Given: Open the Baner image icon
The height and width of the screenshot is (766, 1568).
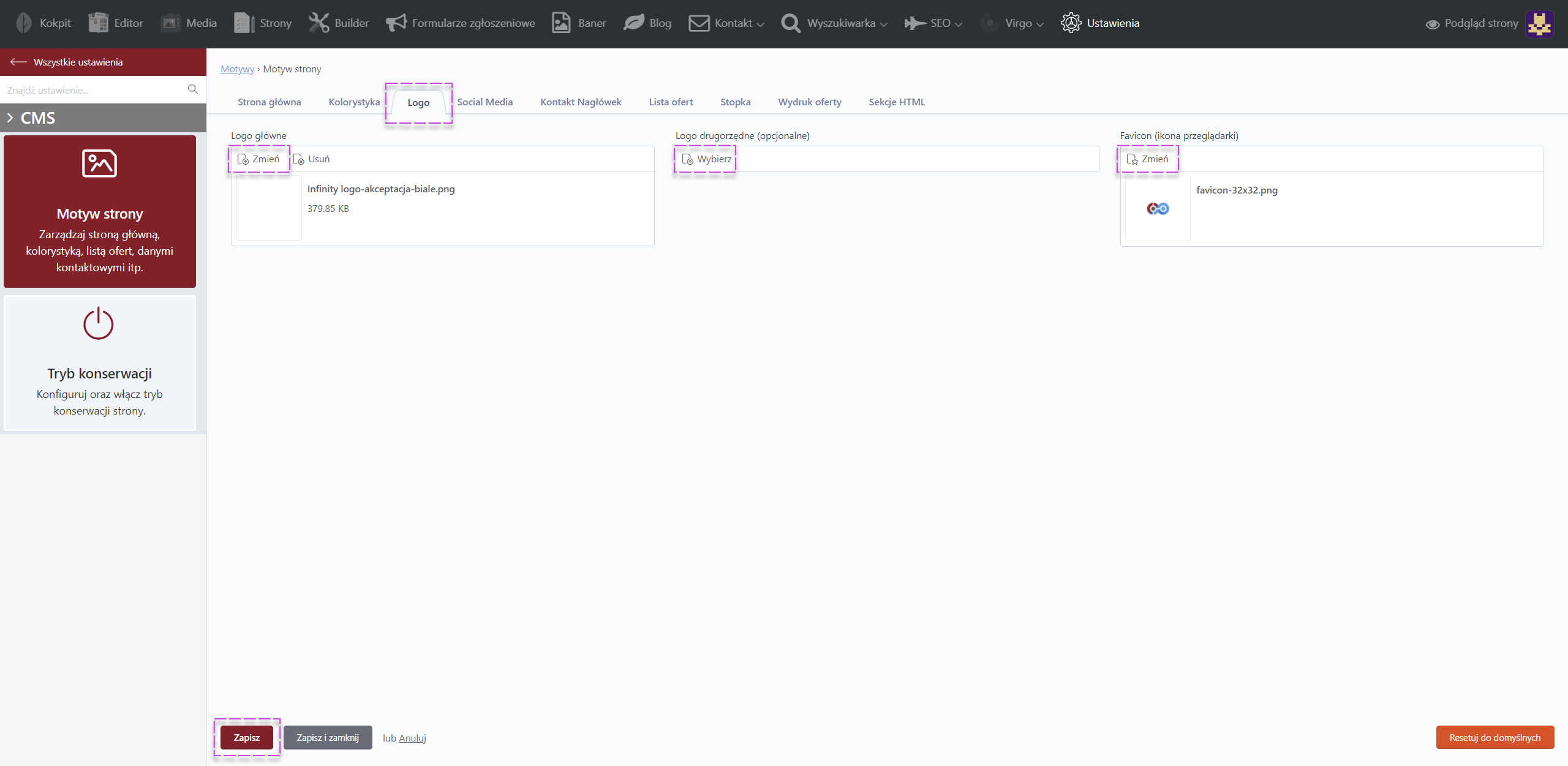Looking at the screenshot, I should point(561,23).
